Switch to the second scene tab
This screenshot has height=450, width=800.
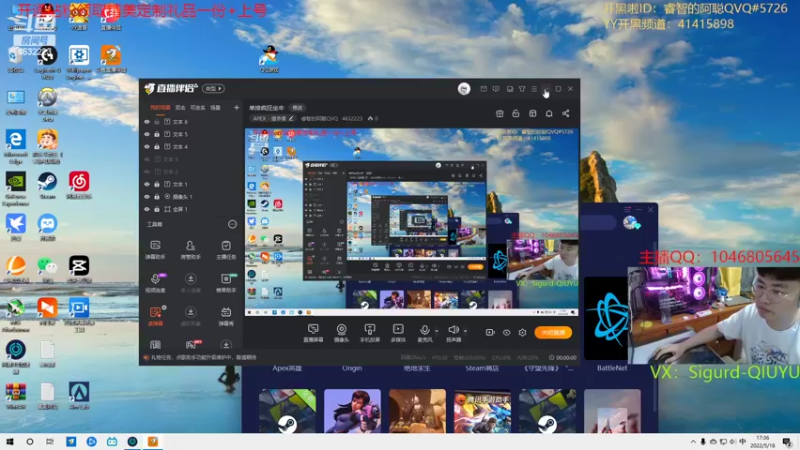click(x=180, y=108)
